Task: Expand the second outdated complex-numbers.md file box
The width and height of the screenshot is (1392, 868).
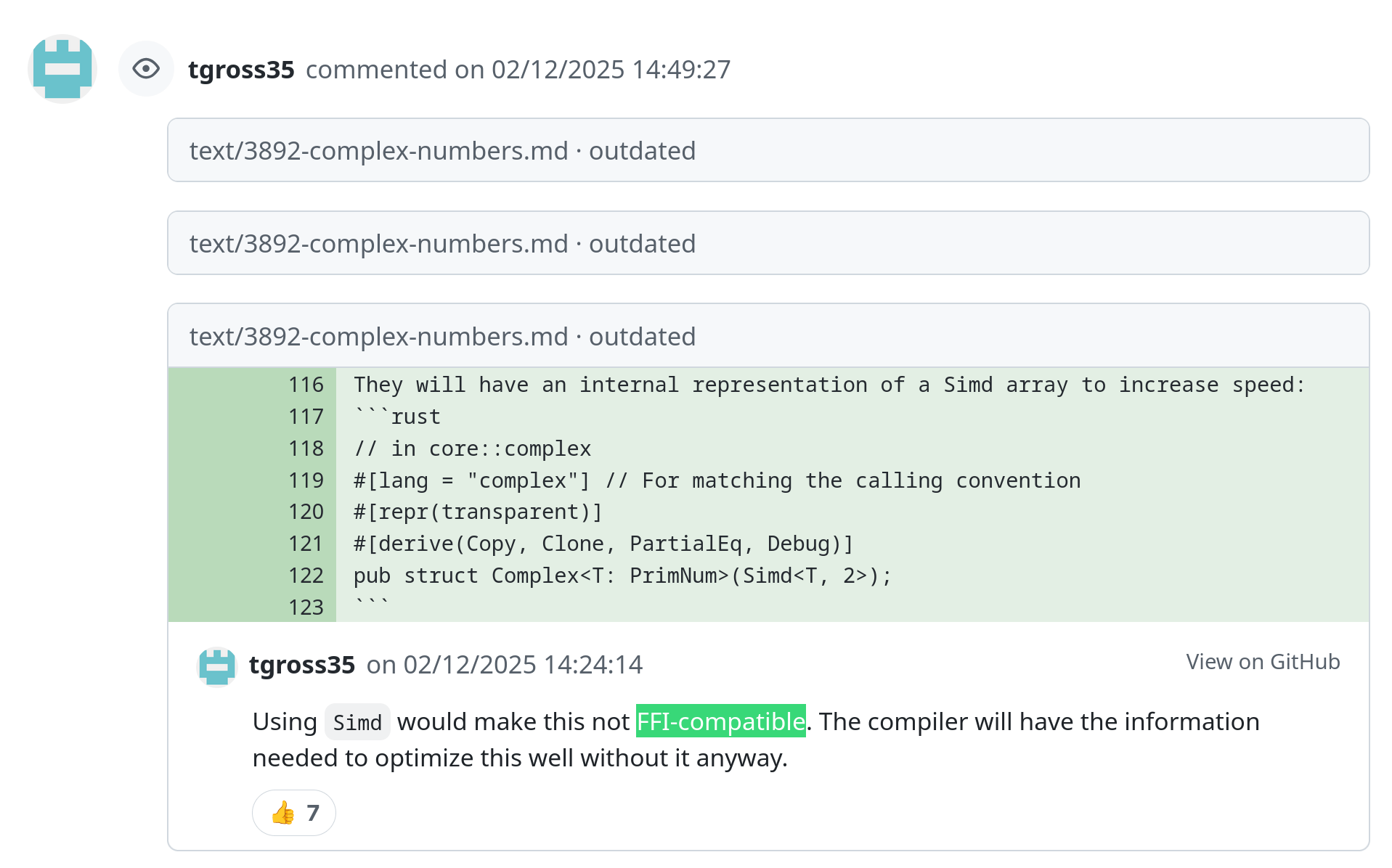Action: [x=768, y=243]
